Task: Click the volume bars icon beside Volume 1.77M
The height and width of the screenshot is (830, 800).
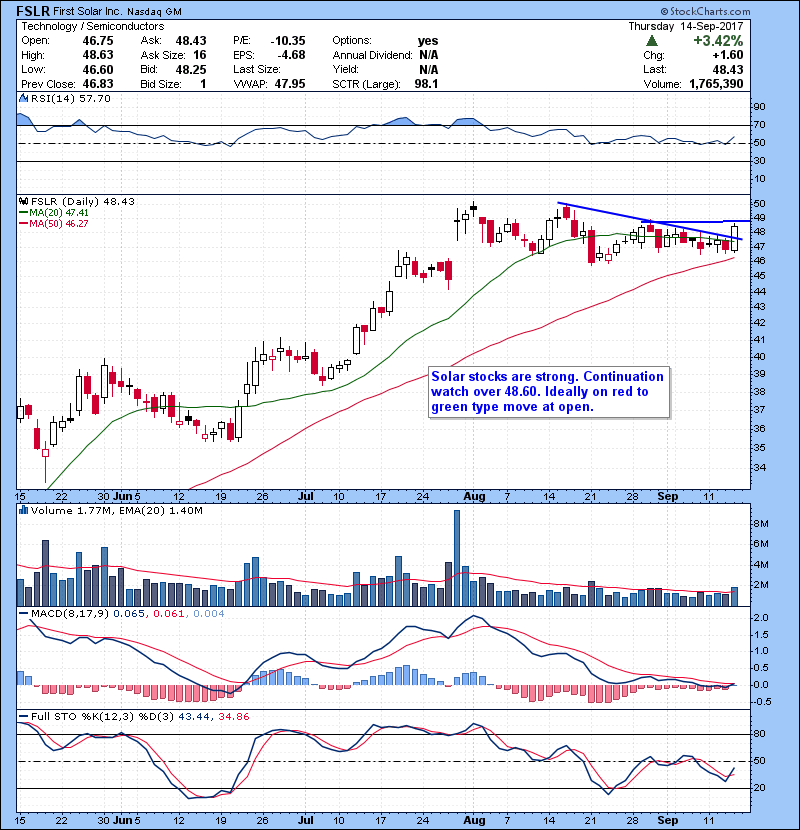Action: point(23,510)
